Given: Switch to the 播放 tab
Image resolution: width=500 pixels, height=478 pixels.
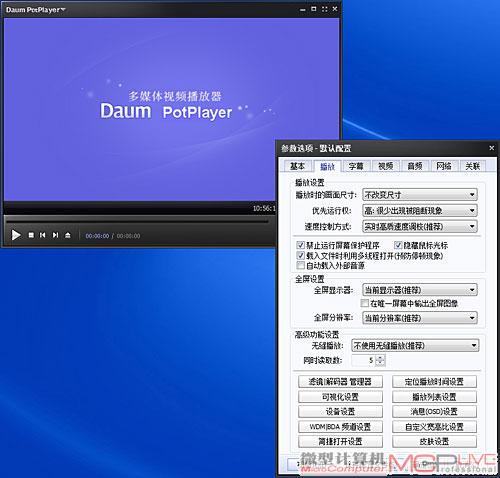Looking at the screenshot, I should click(327, 166).
